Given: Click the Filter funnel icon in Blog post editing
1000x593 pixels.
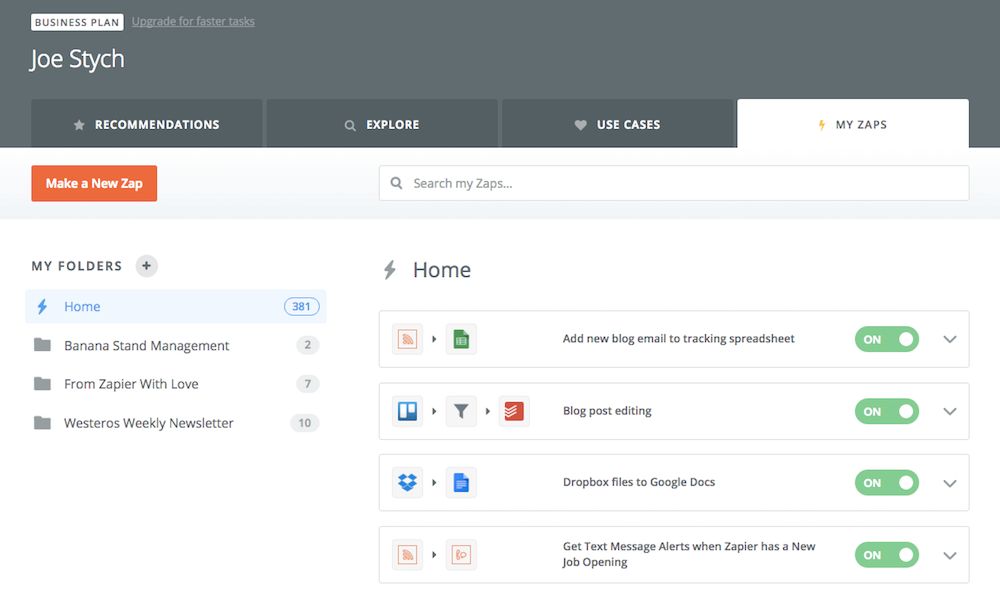Looking at the screenshot, I should (x=461, y=411).
